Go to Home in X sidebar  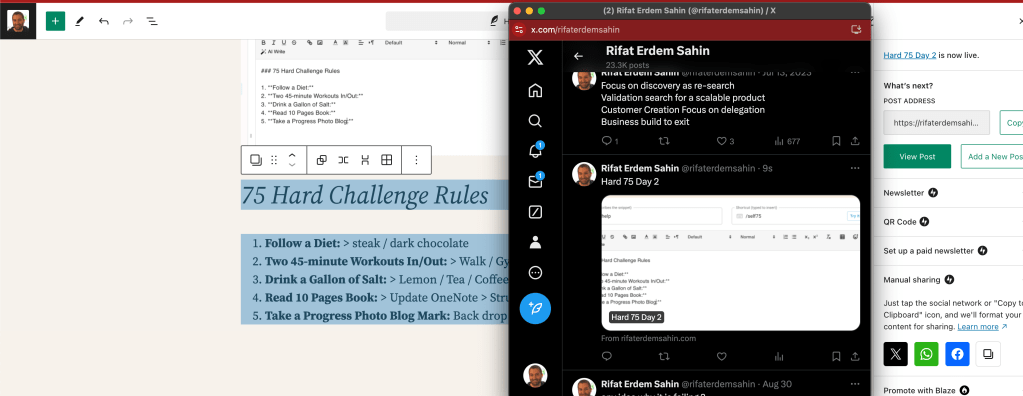pyautogui.click(x=535, y=91)
